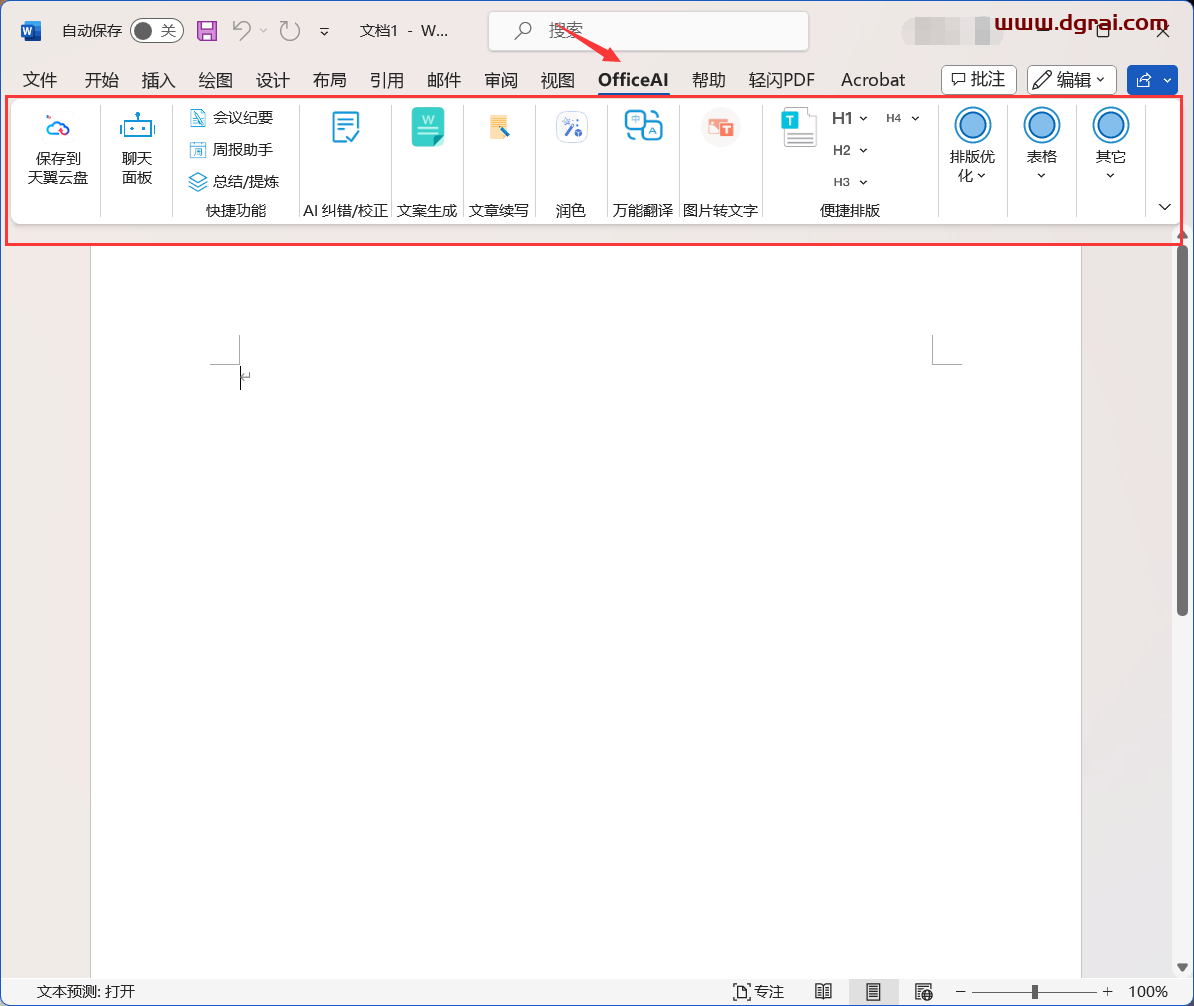Click the 便捷排版 document layout icon
Screen dimensions: 1194x1006
[799, 128]
